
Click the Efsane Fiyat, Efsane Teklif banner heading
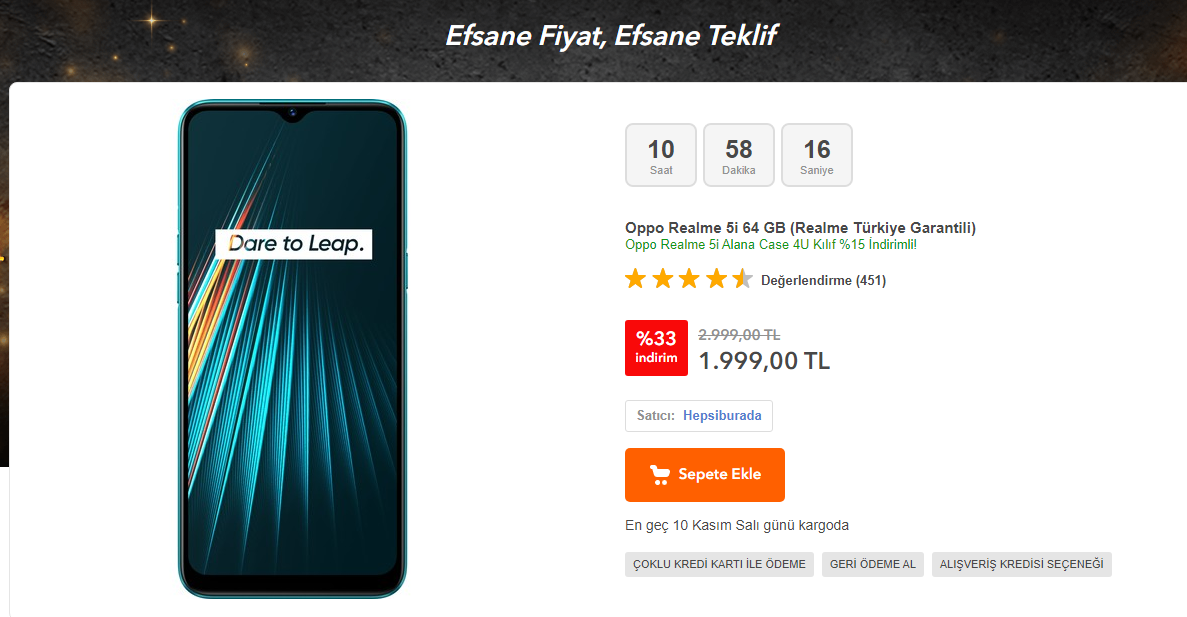(611, 36)
